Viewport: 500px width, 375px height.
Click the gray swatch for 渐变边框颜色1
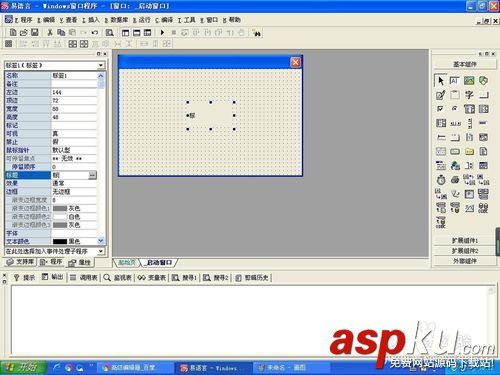coord(60,208)
